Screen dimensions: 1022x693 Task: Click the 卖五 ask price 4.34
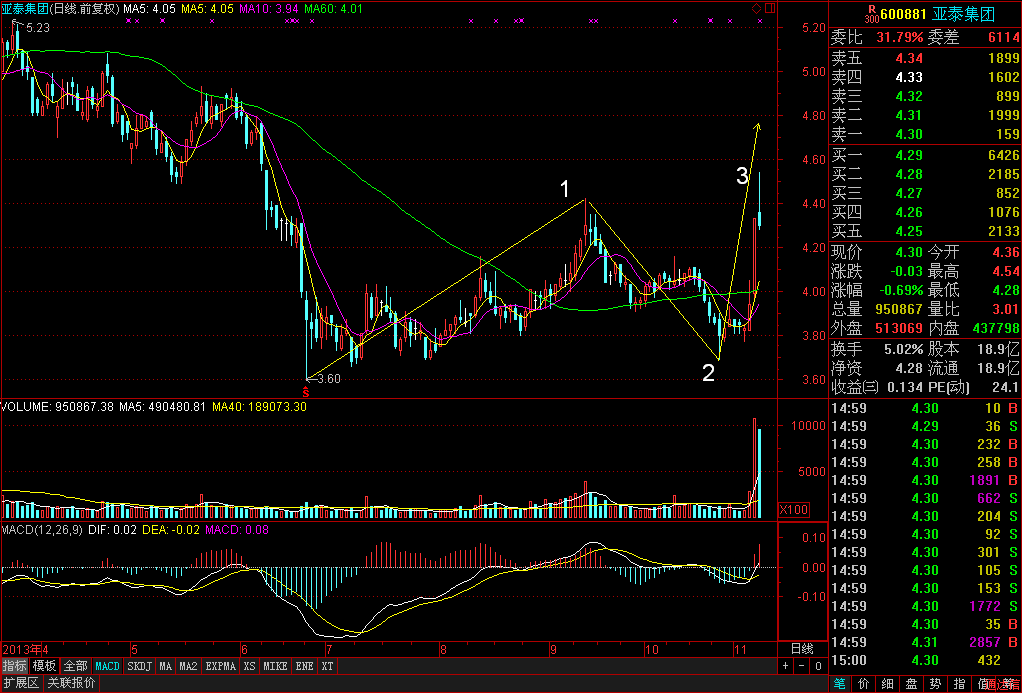tap(909, 58)
